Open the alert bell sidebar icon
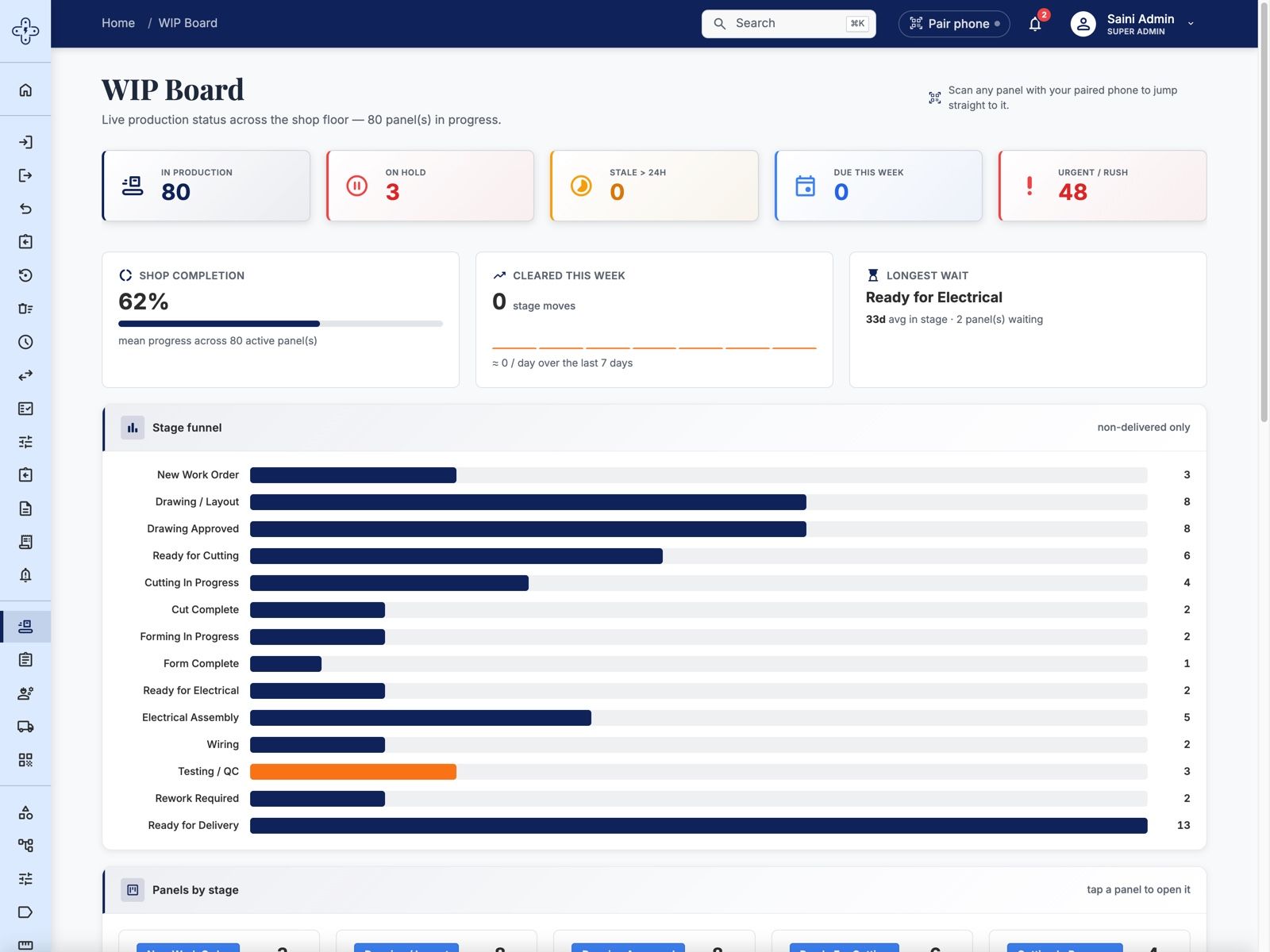 25,575
